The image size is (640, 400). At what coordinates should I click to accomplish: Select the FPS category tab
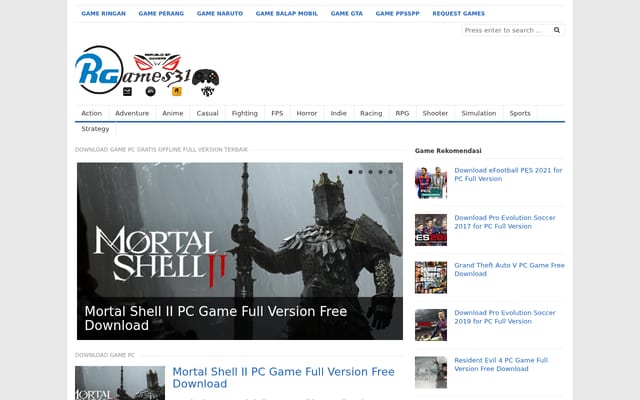click(277, 113)
